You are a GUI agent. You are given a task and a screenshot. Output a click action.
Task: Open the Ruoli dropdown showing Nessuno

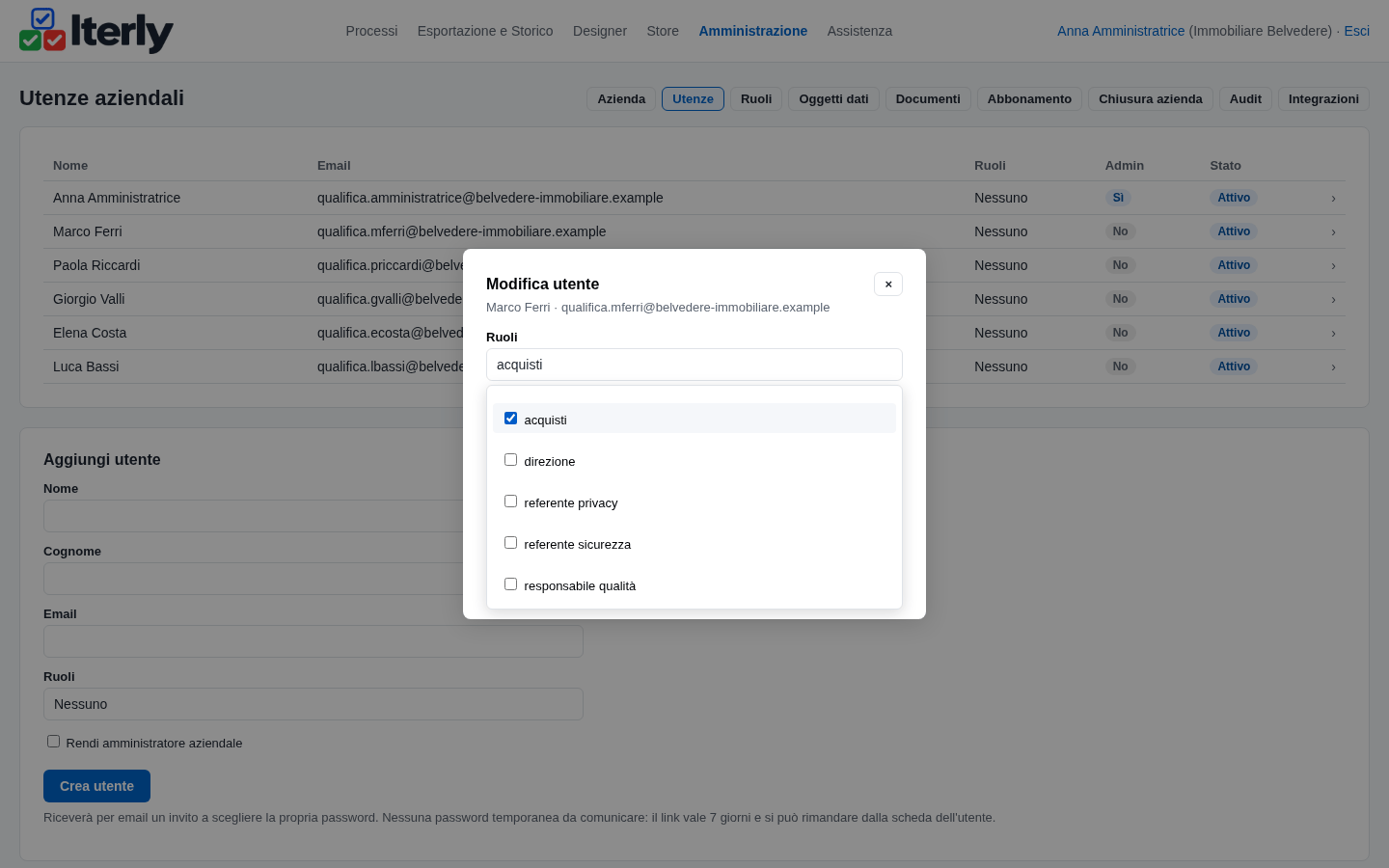coord(313,704)
